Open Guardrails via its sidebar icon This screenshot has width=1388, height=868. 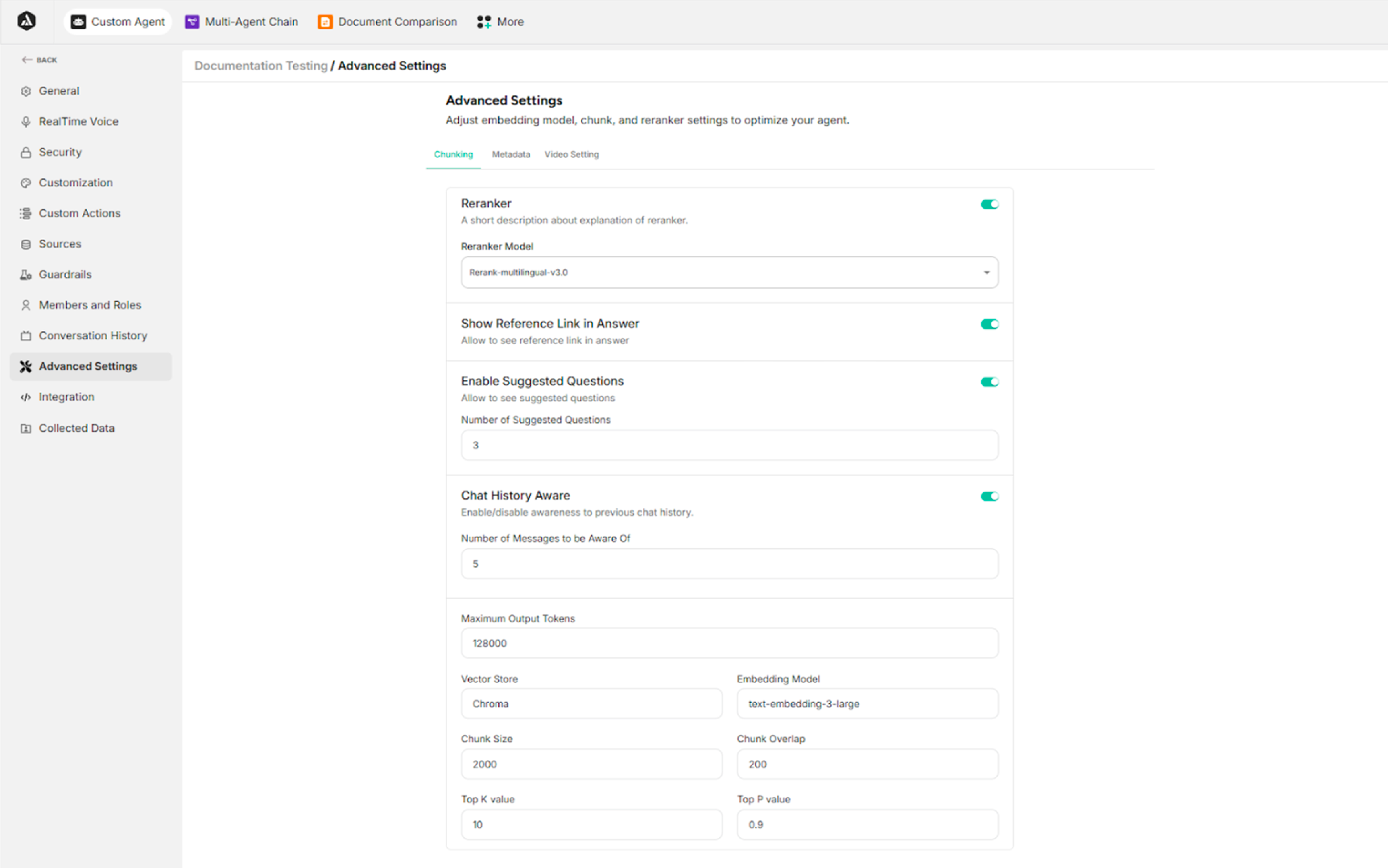click(x=25, y=275)
